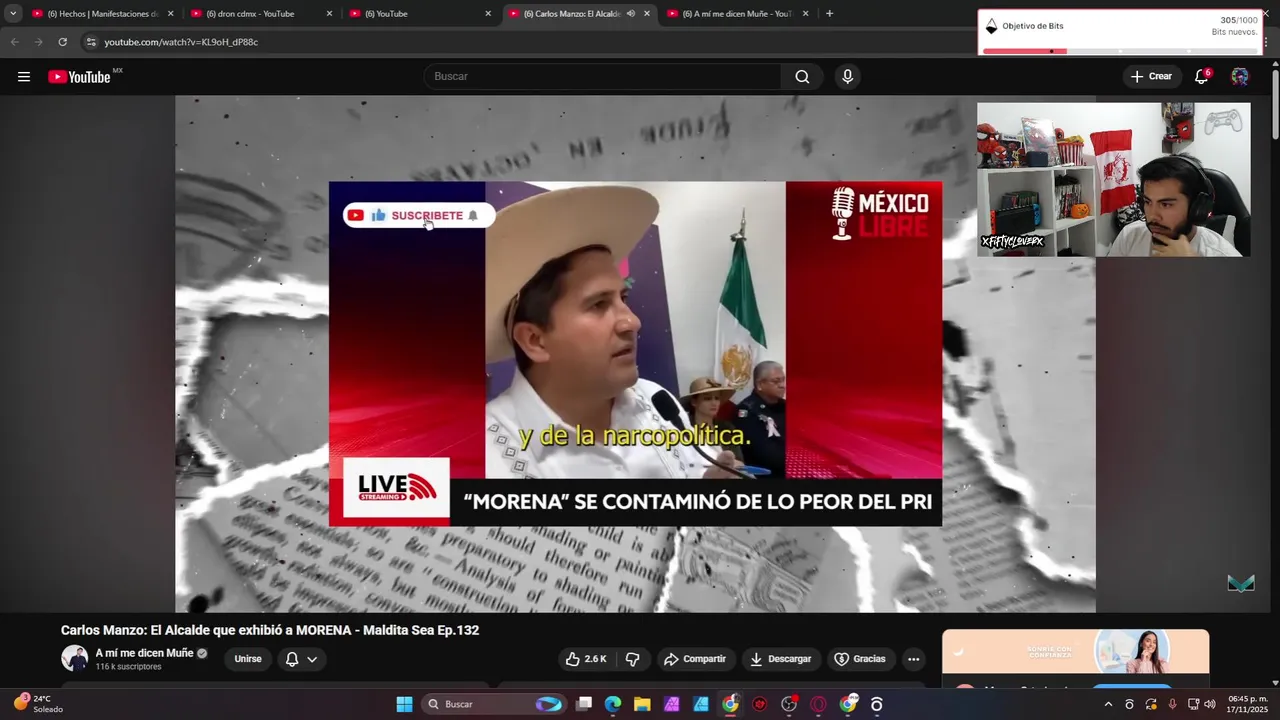Toggle tray microphone indicator
The image size is (1280, 720).
coord(1172,704)
